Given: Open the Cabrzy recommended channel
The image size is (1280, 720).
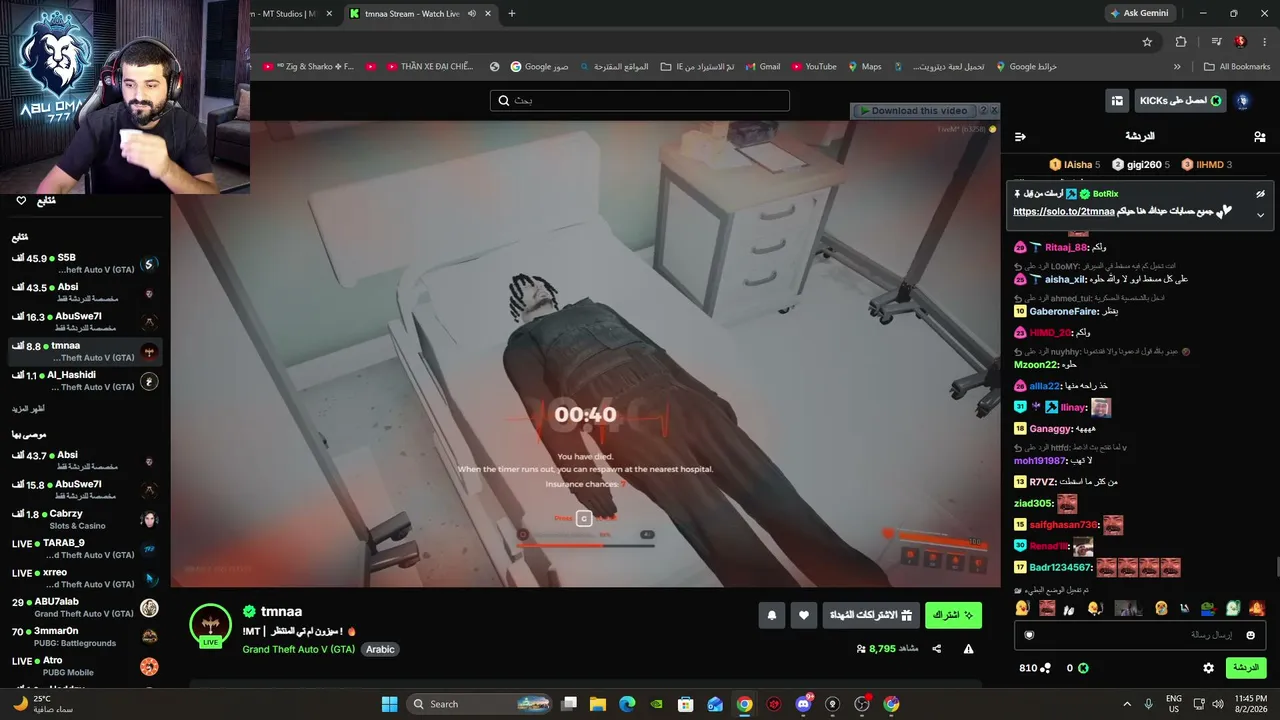Looking at the screenshot, I should 85,519.
